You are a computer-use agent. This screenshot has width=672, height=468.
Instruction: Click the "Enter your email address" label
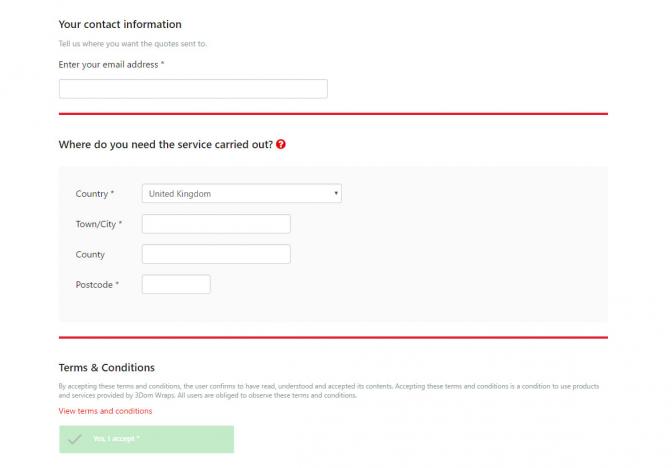pos(111,65)
